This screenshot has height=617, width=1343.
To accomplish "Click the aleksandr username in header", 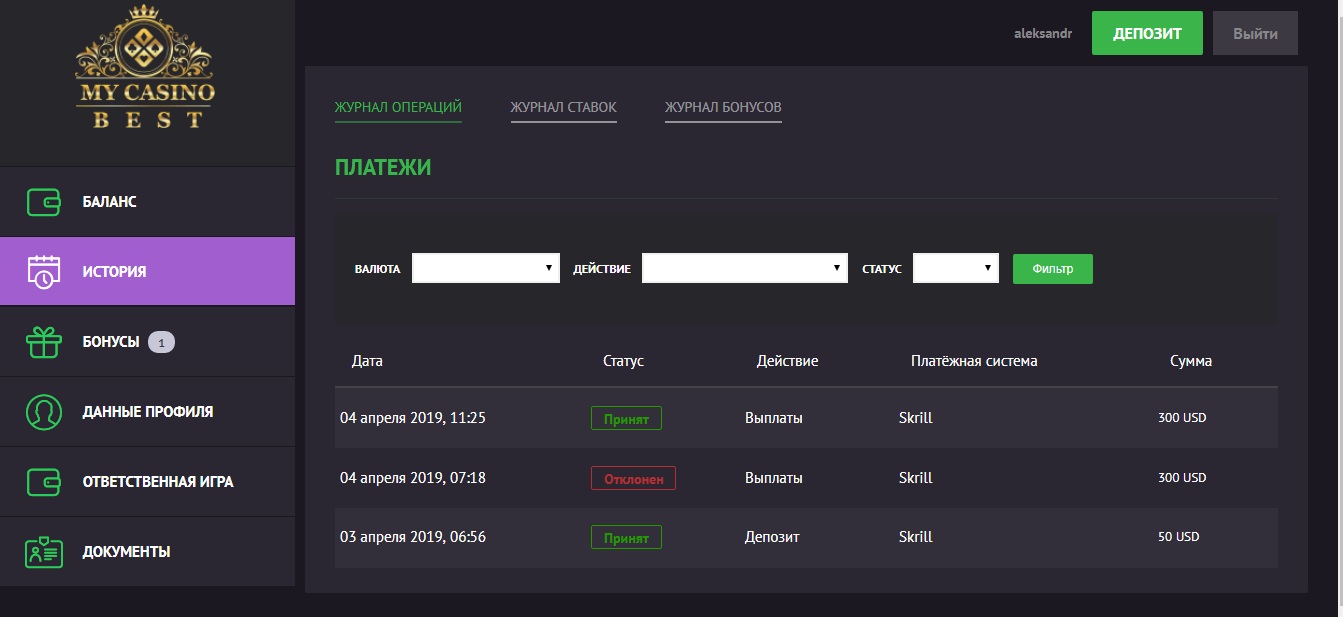I will pos(1043,34).
